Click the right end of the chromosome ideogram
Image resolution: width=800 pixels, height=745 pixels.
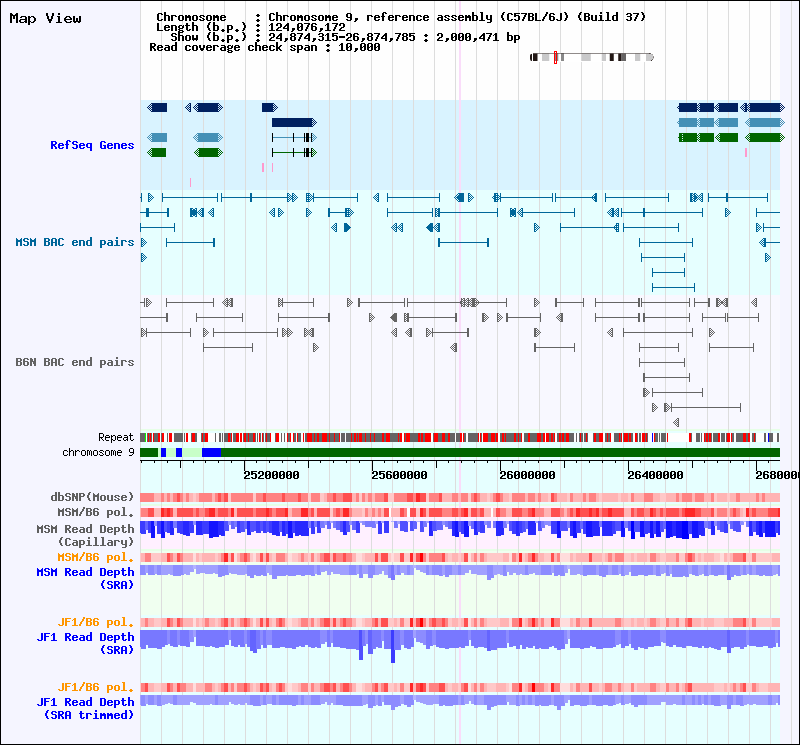click(x=650, y=57)
